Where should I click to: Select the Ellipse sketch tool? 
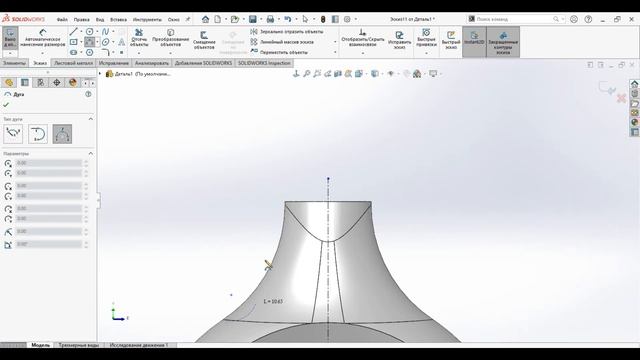click(105, 42)
